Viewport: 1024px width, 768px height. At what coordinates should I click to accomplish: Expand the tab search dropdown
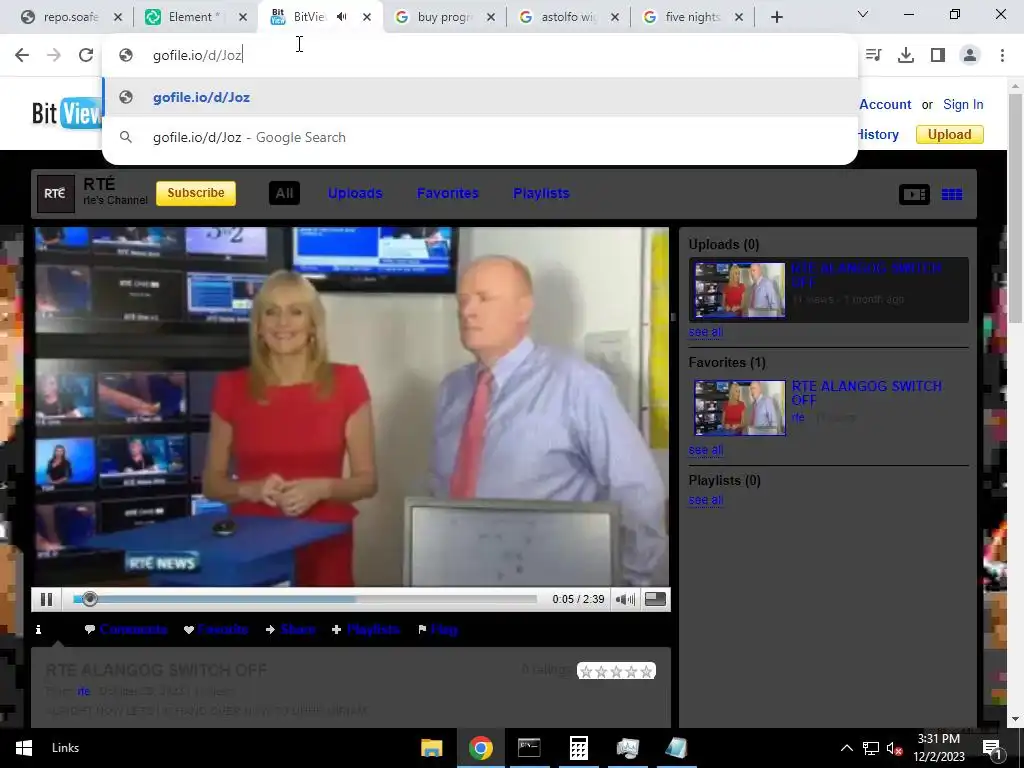863,14
